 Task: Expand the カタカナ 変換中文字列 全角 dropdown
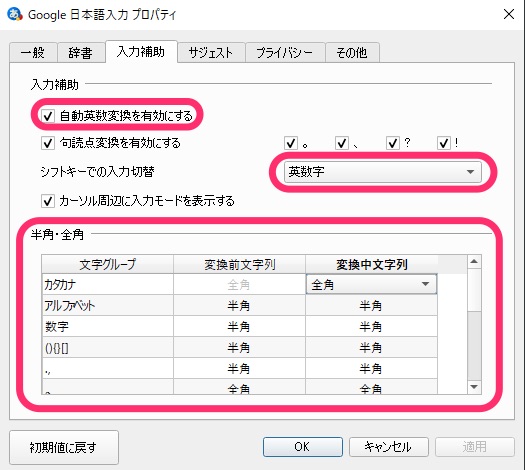click(x=371, y=285)
